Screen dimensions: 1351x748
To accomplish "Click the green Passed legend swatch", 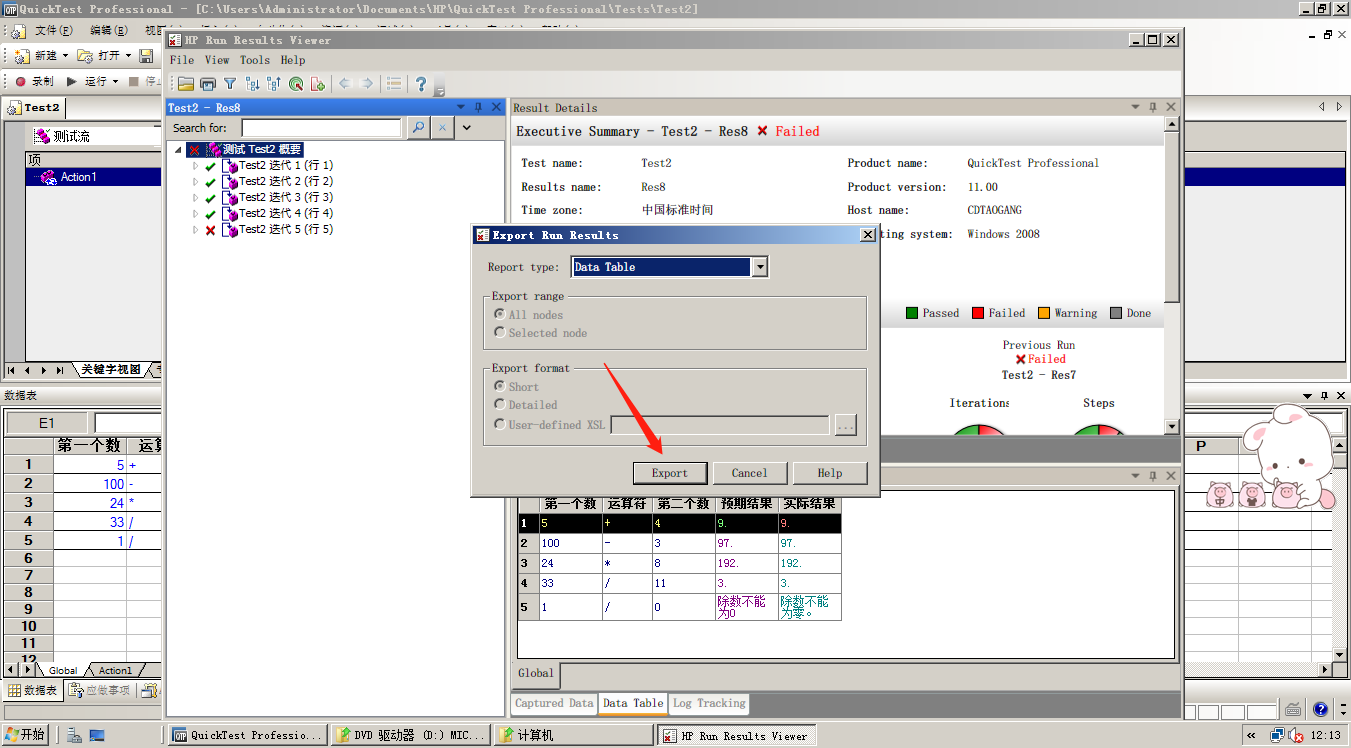I will click(x=912, y=313).
